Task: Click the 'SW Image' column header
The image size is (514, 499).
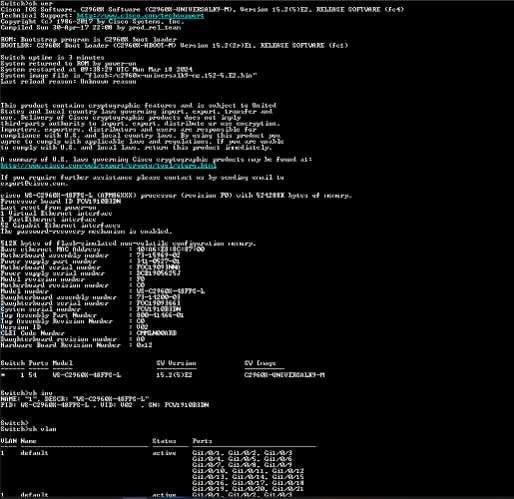Action: (260, 363)
